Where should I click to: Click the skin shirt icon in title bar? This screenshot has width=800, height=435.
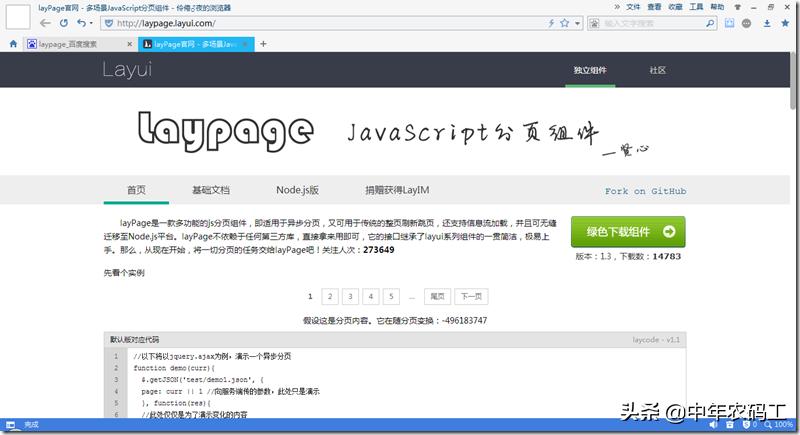pos(738,7)
